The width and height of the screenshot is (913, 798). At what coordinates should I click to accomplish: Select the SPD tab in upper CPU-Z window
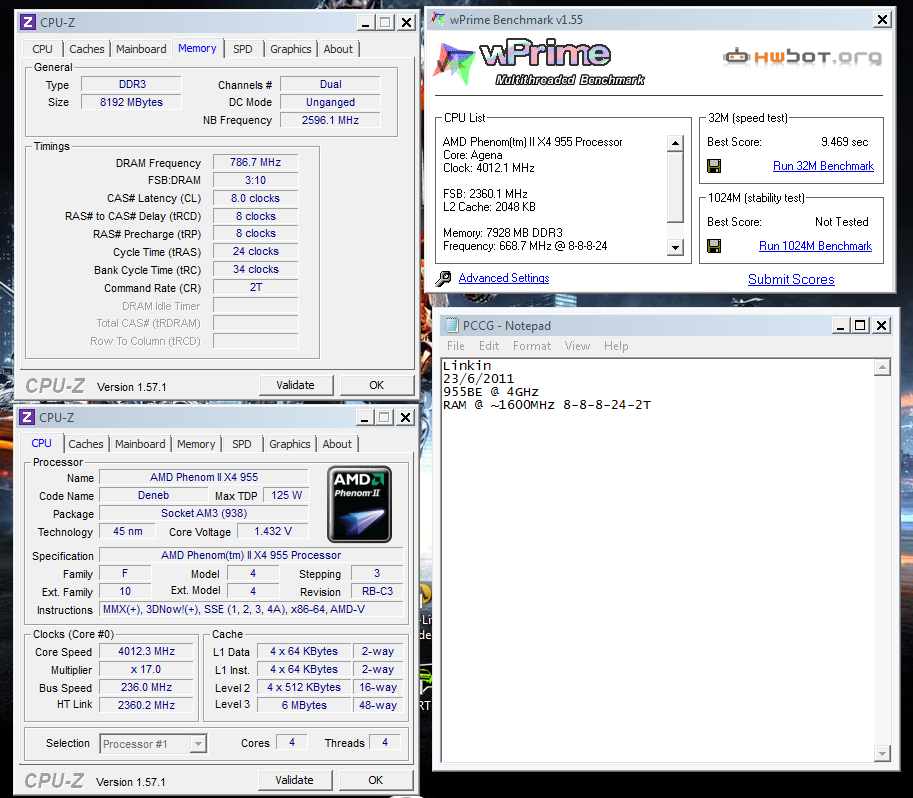click(242, 50)
